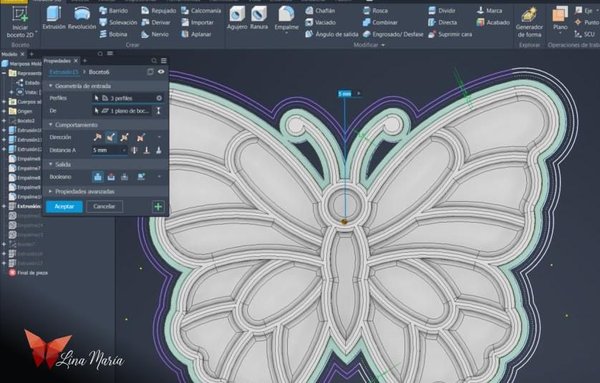This screenshot has width=600, height=383.
Task: Expand Propiedades avanzadas section
Action: click(x=51, y=191)
